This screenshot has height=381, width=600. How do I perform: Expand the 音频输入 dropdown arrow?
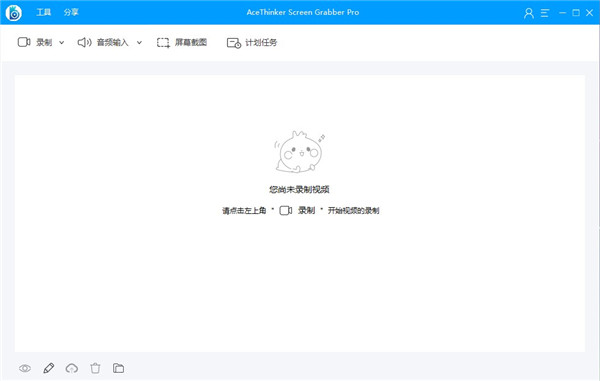pyautogui.click(x=139, y=42)
